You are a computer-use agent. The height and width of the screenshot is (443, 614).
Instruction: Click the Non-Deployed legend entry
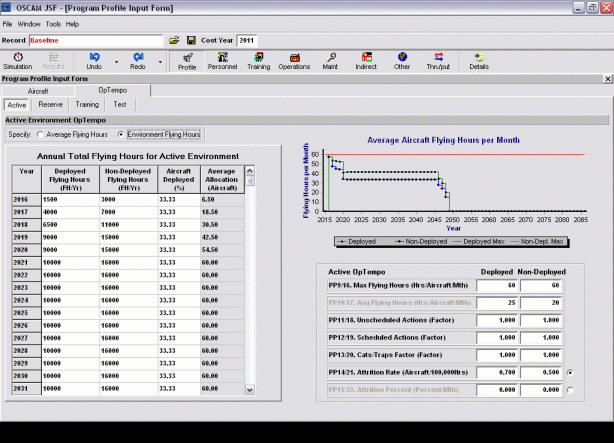point(421,242)
